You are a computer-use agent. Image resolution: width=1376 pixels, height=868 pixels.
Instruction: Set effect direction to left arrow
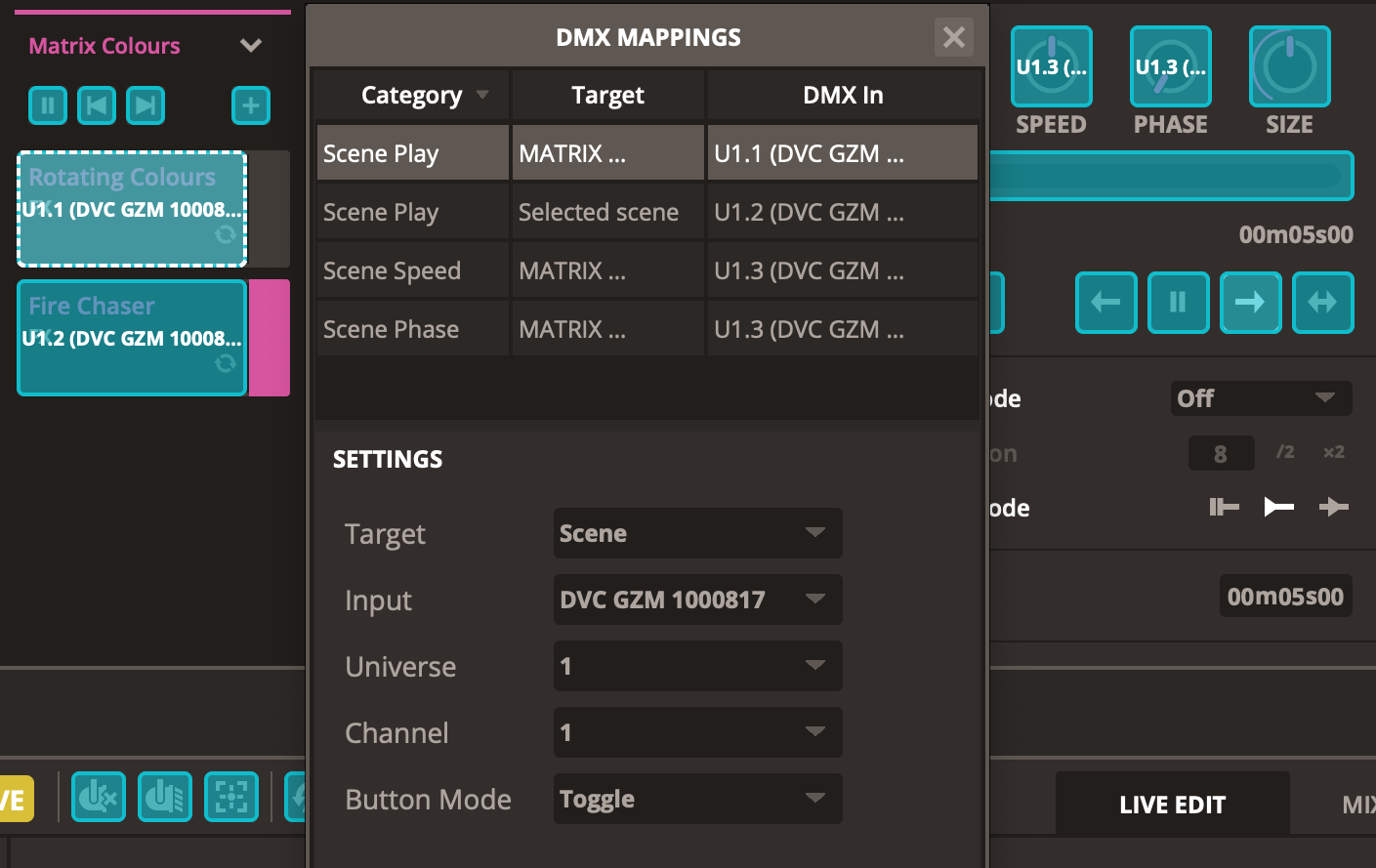pyautogui.click(x=1105, y=303)
